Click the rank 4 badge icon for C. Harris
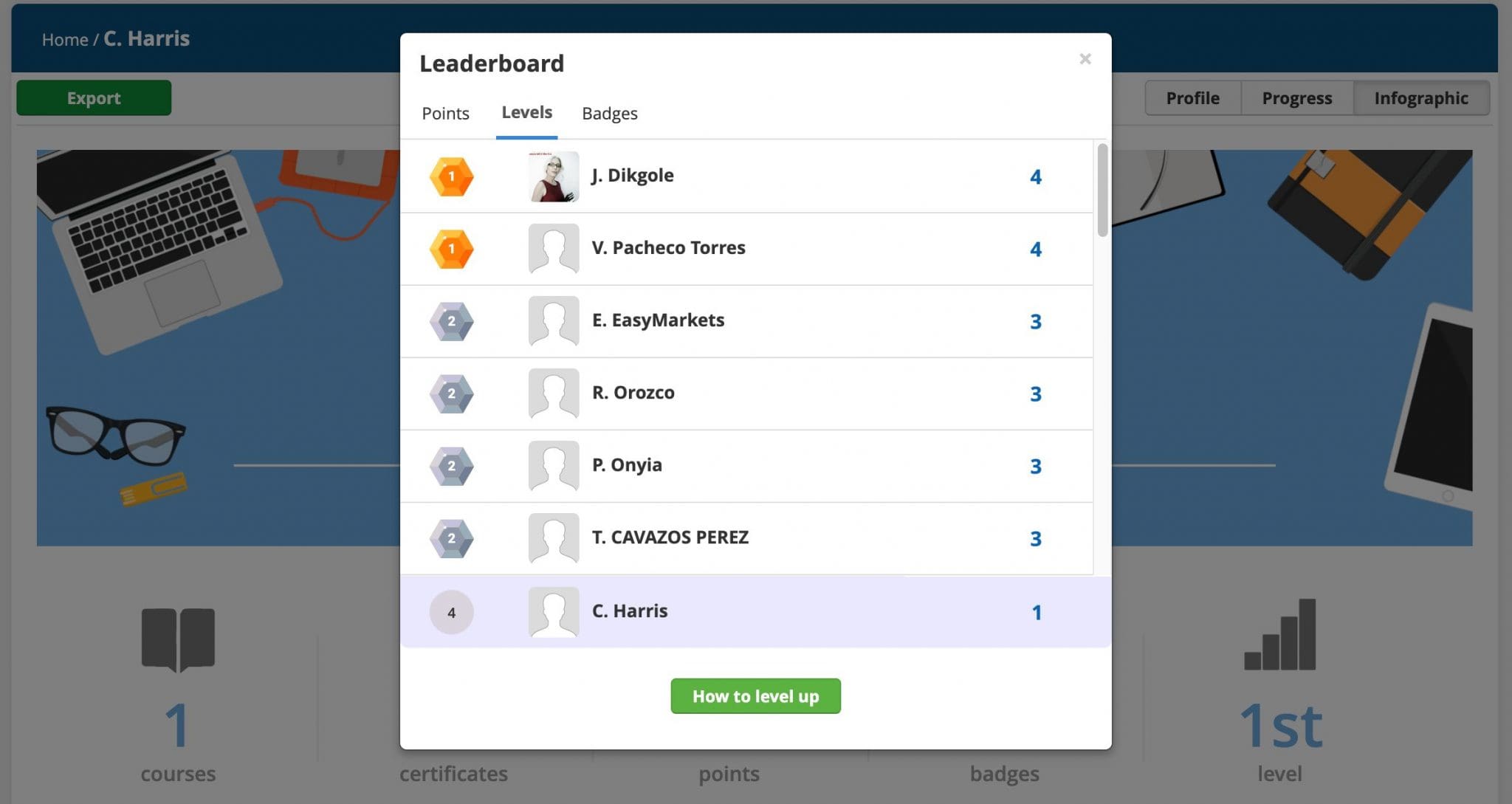The width and height of the screenshot is (1512, 804). [452, 610]
